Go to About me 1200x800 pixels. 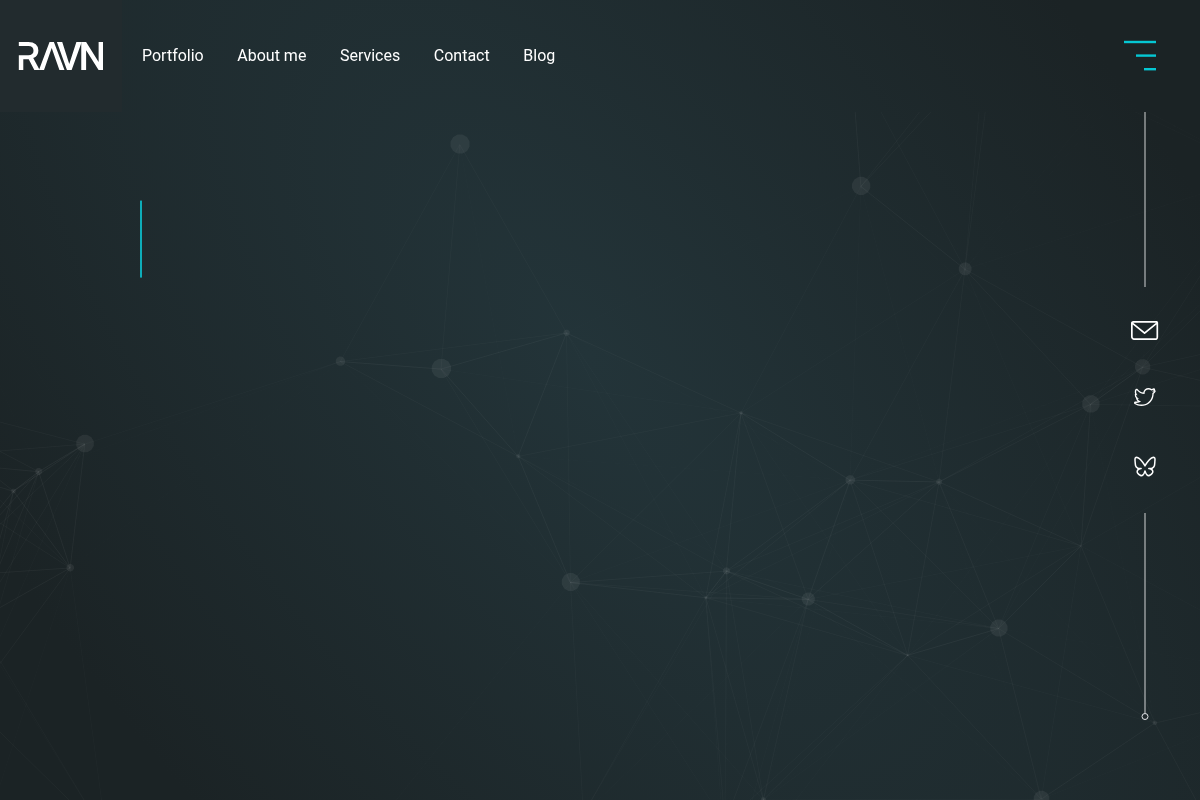tap(271, 56)
